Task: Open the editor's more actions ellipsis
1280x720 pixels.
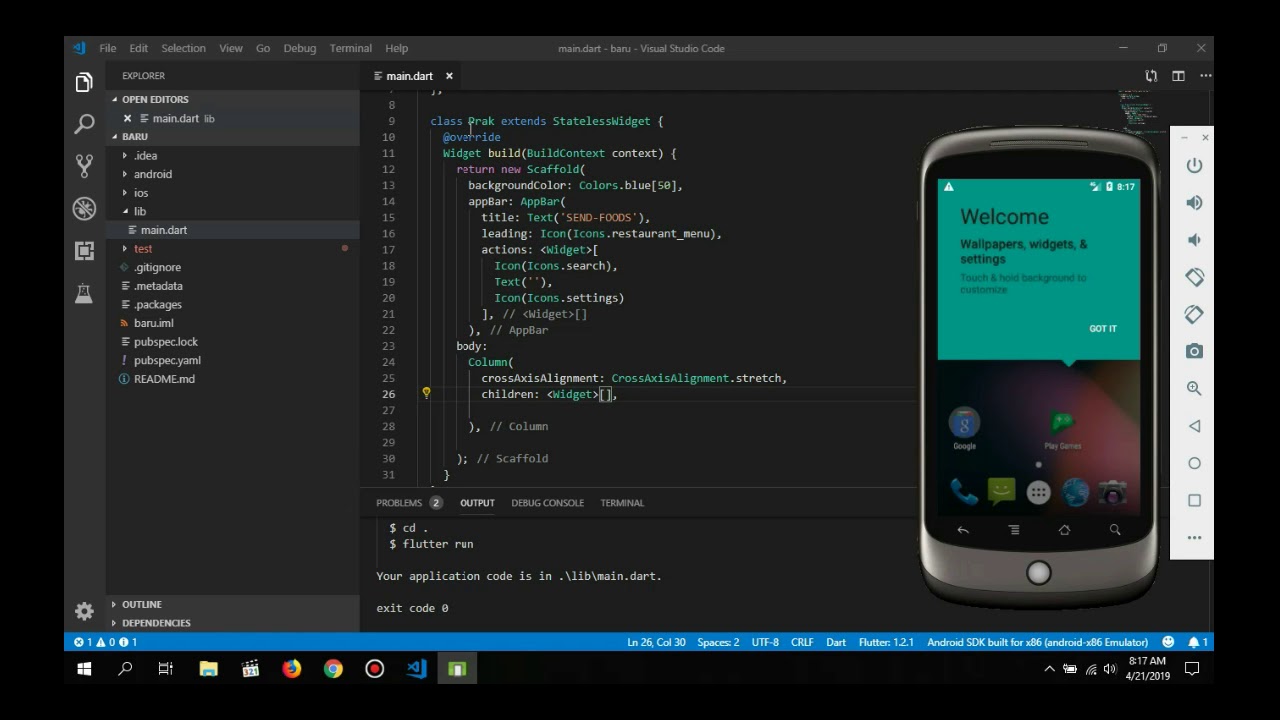Action: point(1205,76)
